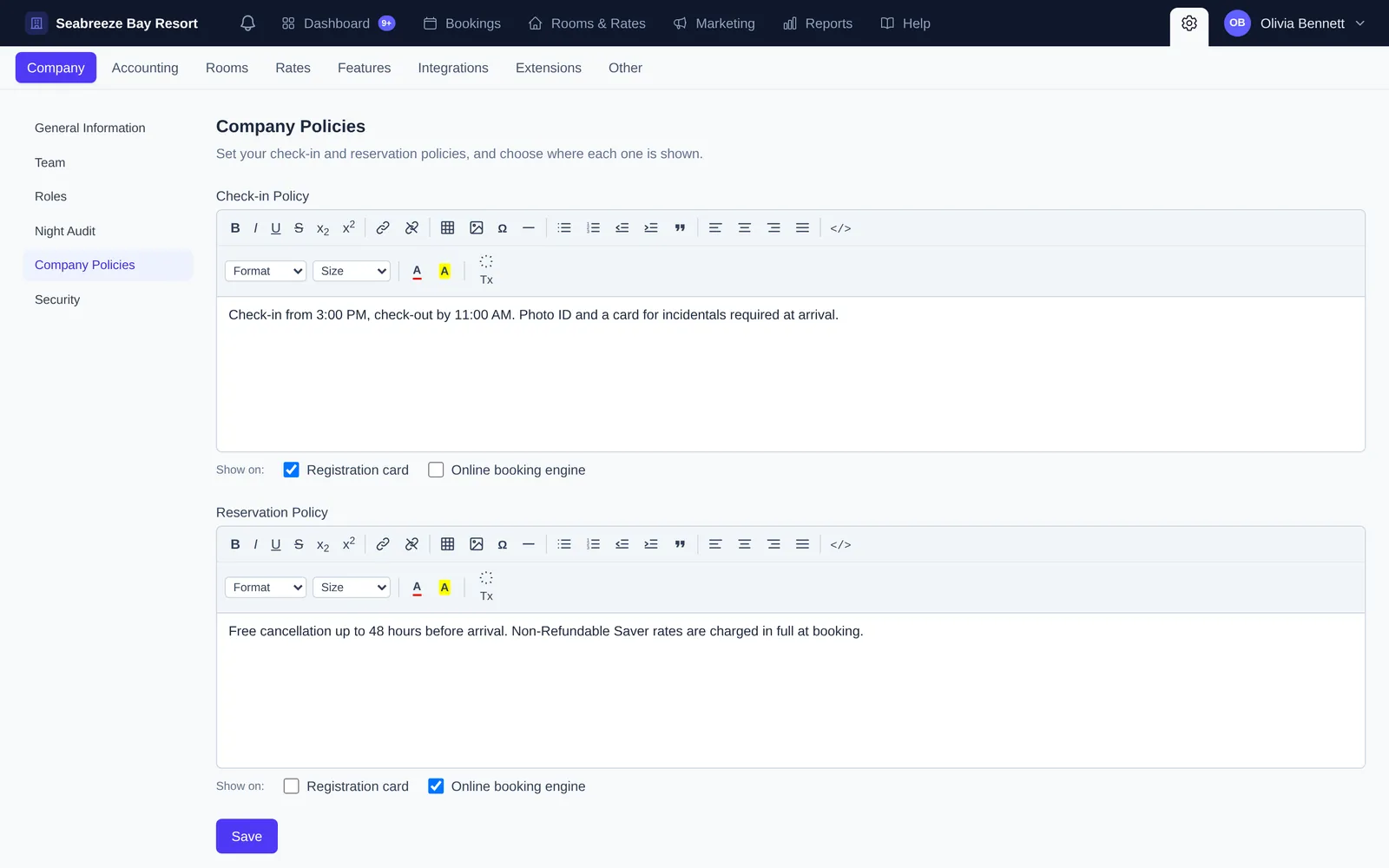Insert table in Check-in Policy editor
Image resolution: width=1389 pixels, height=868 pixels.
pos(448,228)
